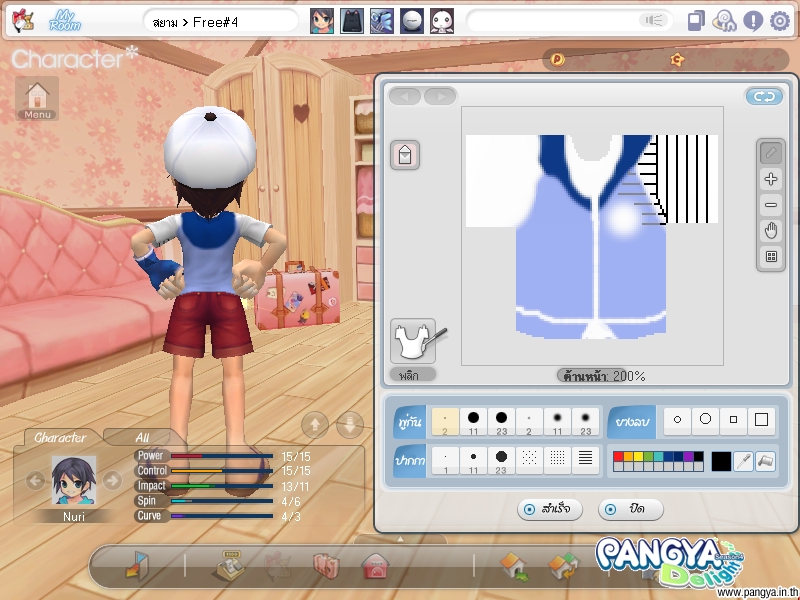The image size is (800, 600).
Task: Toggle the grid view tool
Action: (x=771, y=257)
